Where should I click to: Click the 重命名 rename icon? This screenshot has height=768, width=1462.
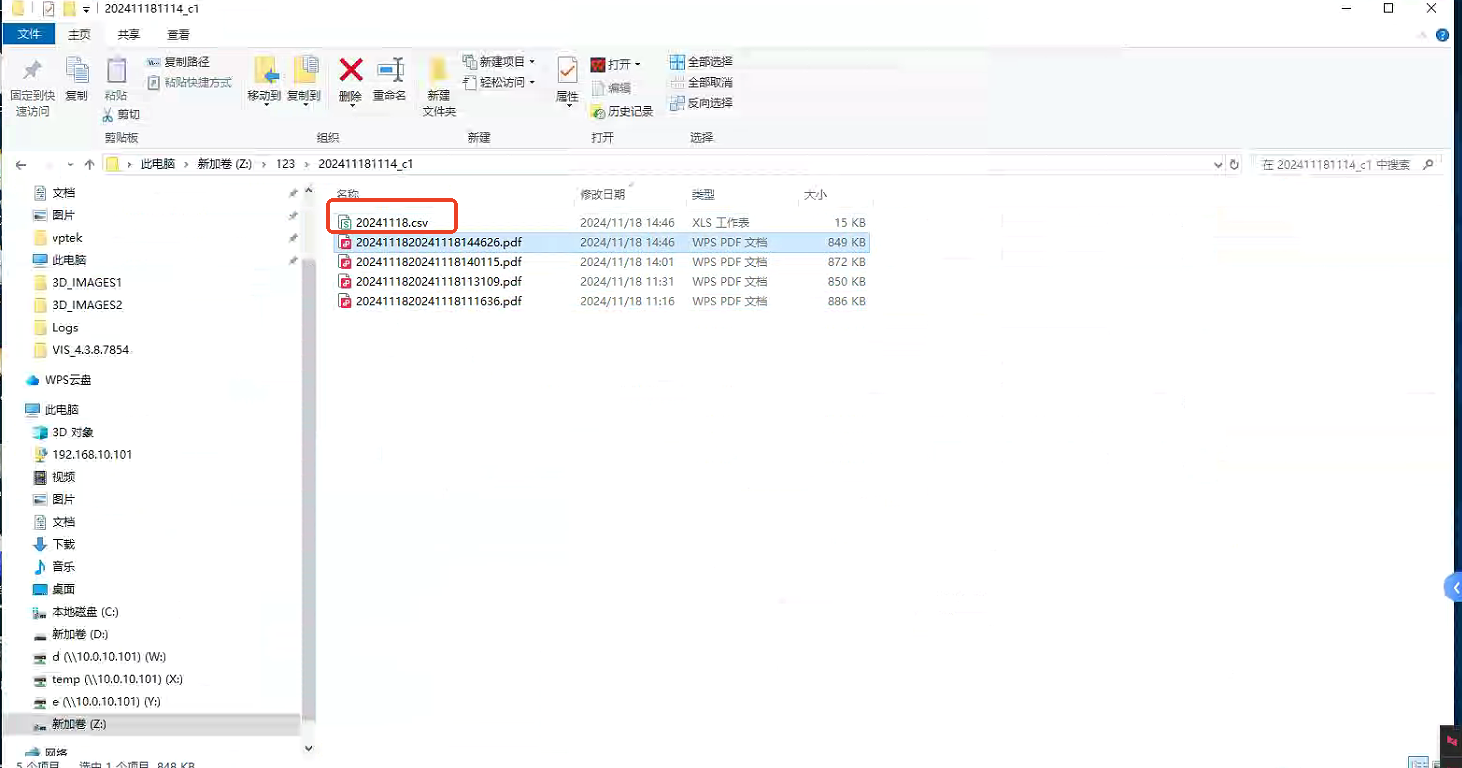pyautogui.click(x=390, y=70)
